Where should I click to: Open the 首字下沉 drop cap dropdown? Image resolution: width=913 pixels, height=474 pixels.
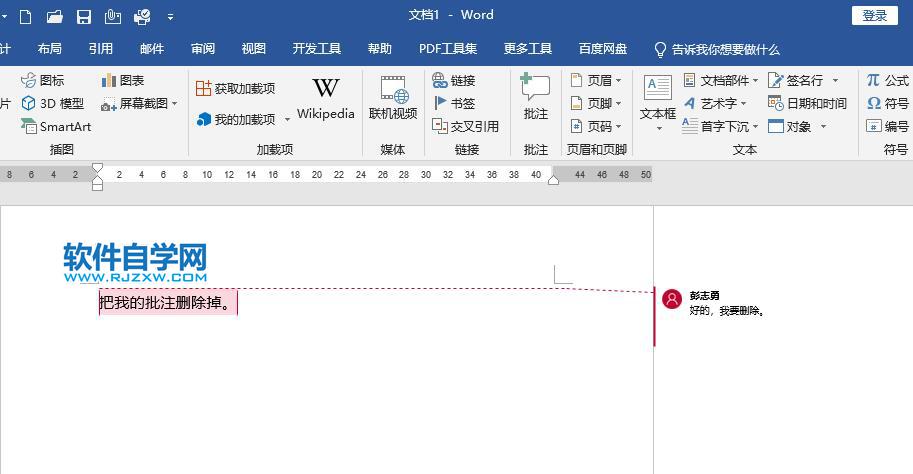(721, 126)
